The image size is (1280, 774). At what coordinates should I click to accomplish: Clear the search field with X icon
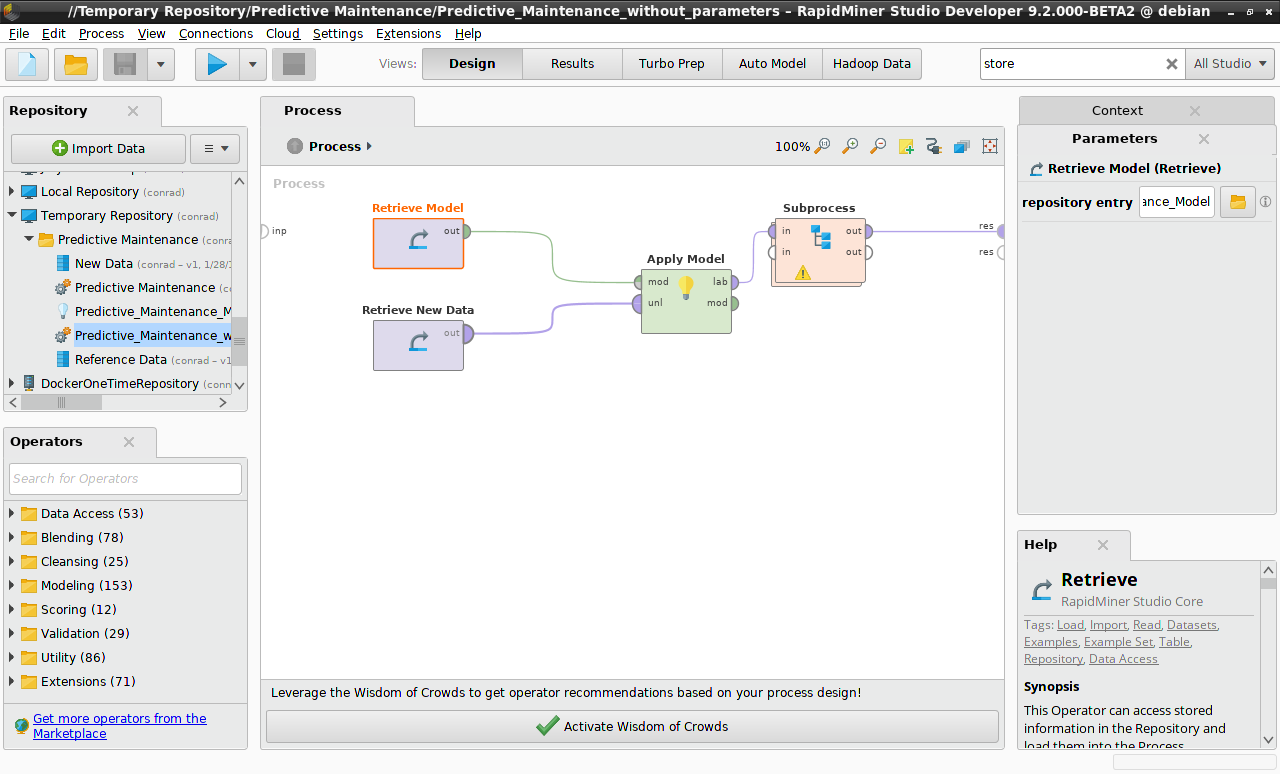pyautogui.click(x=1171, y=64)
